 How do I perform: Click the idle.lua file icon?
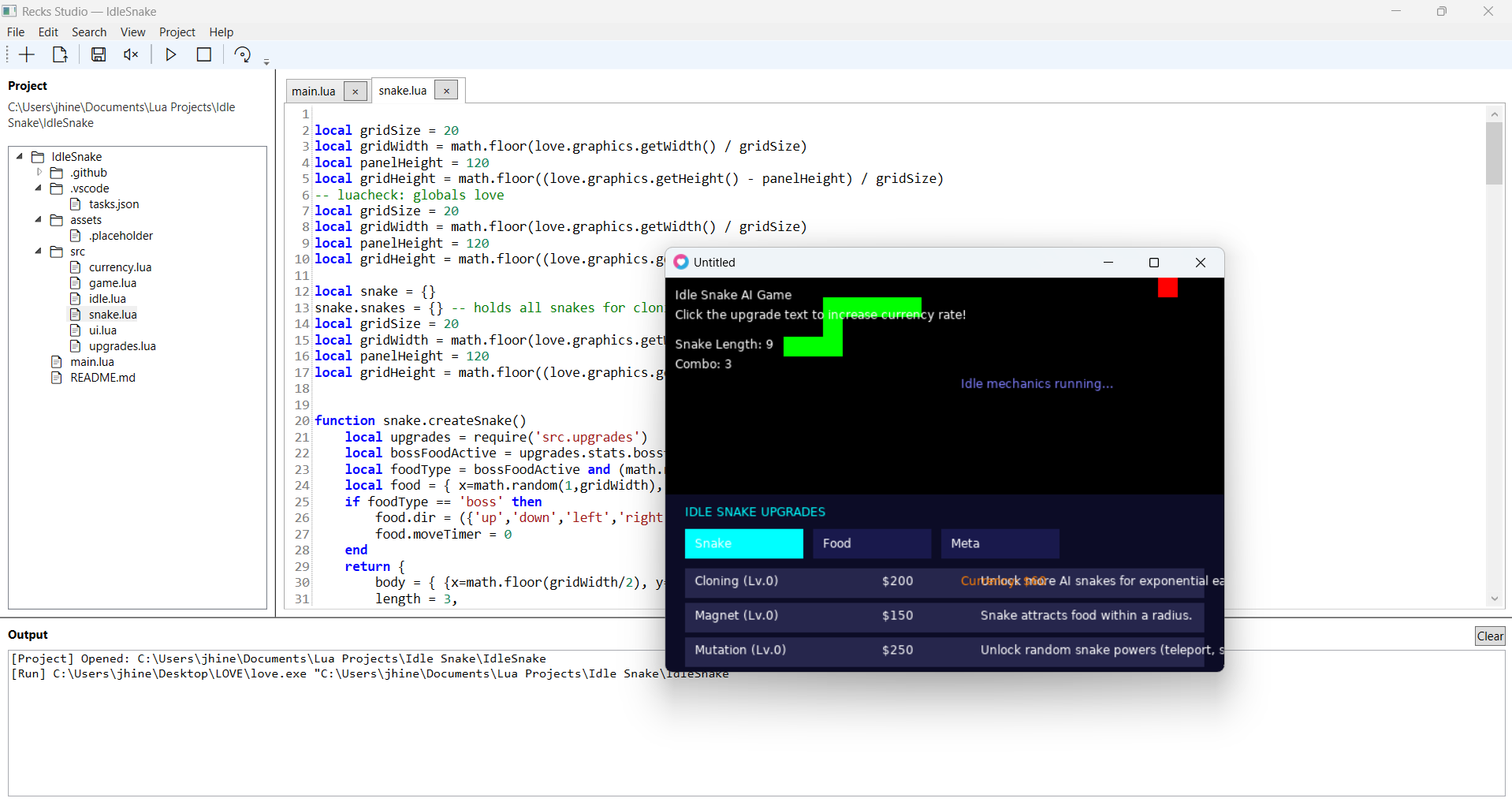(76, 299)
